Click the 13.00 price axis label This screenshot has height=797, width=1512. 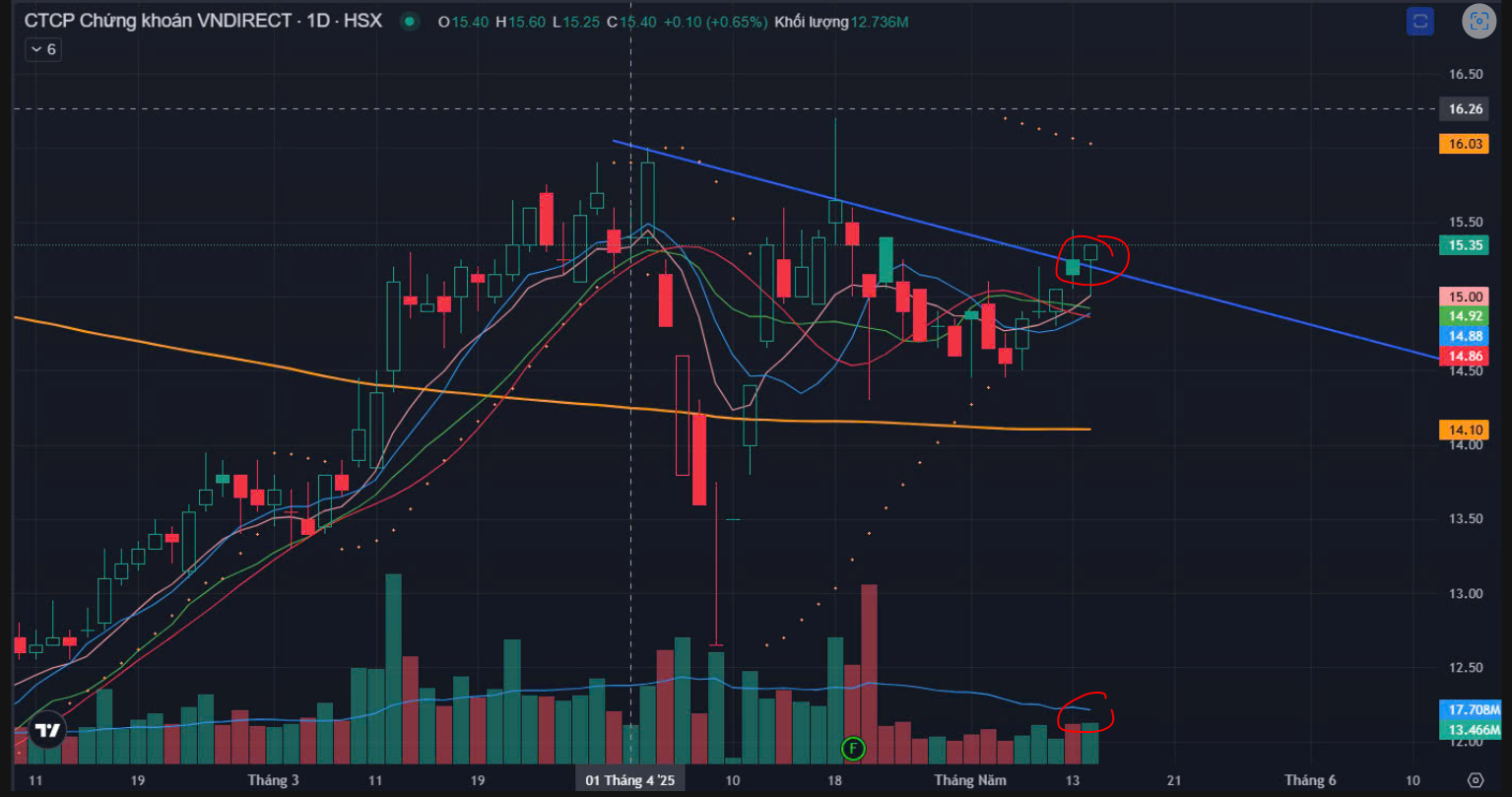[x=1466, y=593]
